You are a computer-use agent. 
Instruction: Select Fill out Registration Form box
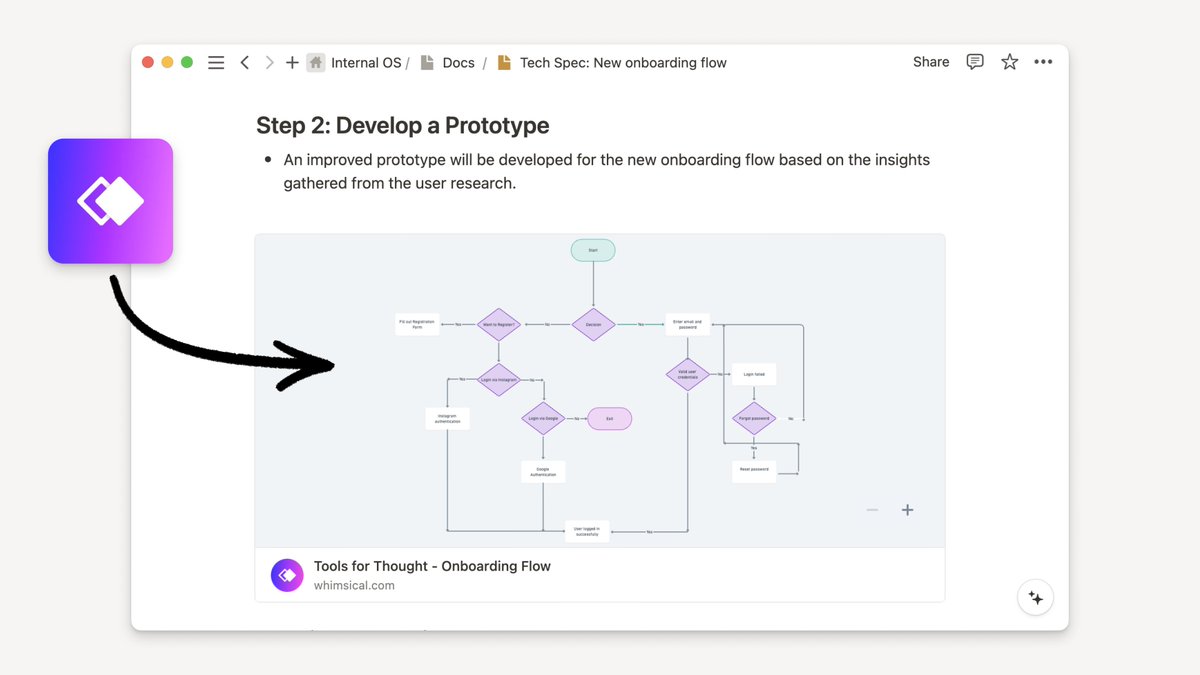coord(417,324)
